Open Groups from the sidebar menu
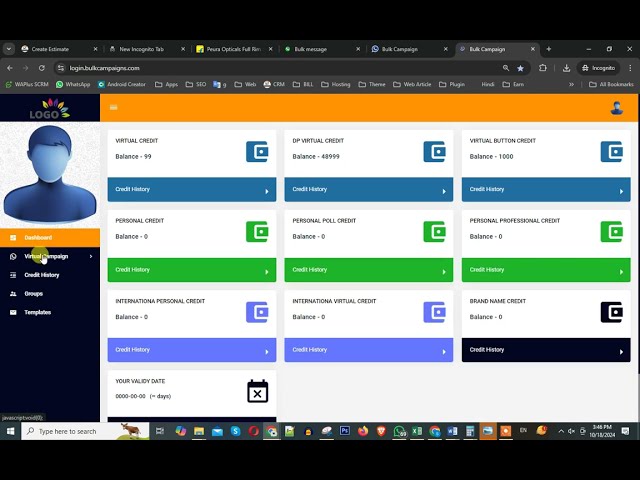The width and height of the screenshot is (640, 480). (34, 294)
